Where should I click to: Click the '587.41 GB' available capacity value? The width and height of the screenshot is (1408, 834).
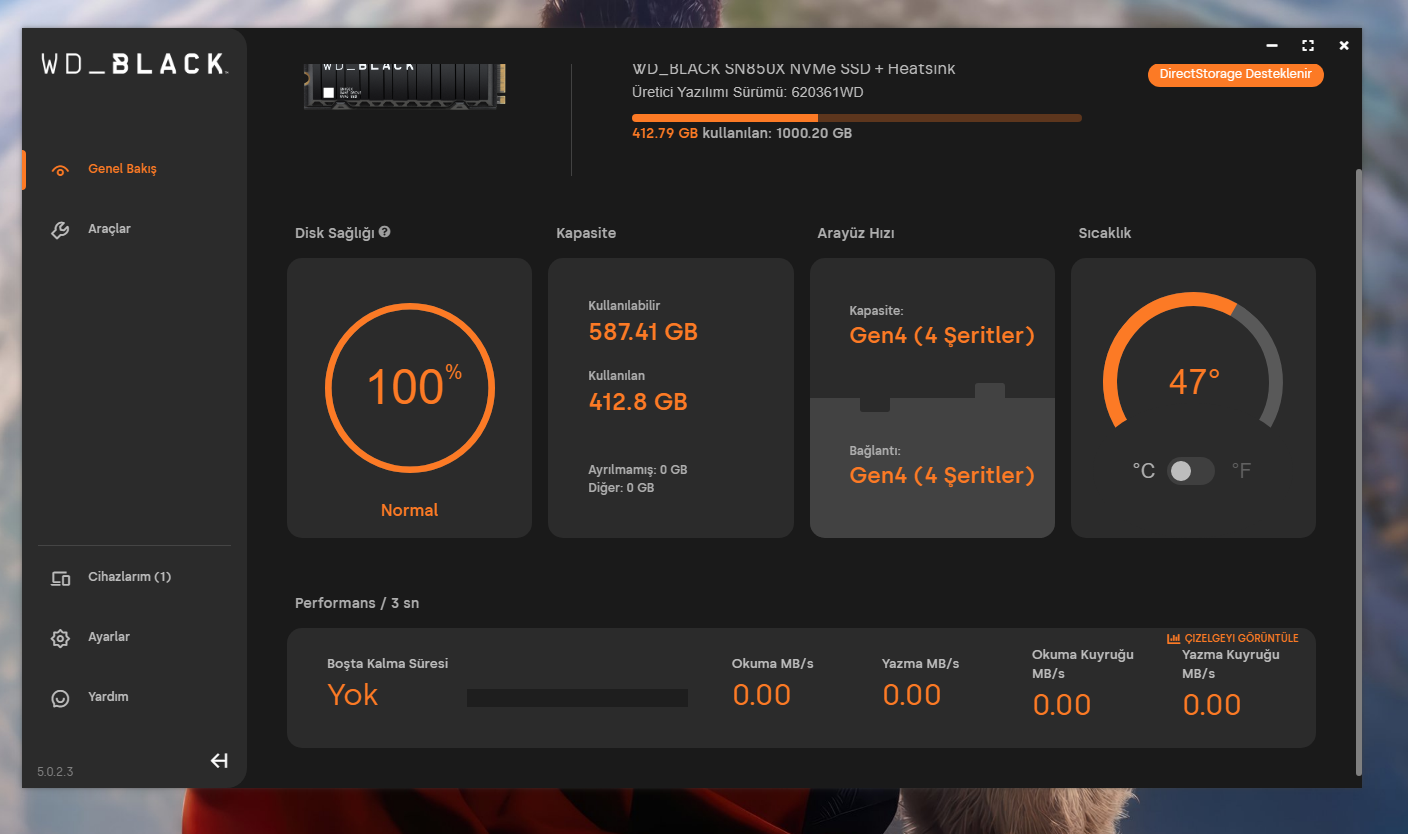click(643, 332)
